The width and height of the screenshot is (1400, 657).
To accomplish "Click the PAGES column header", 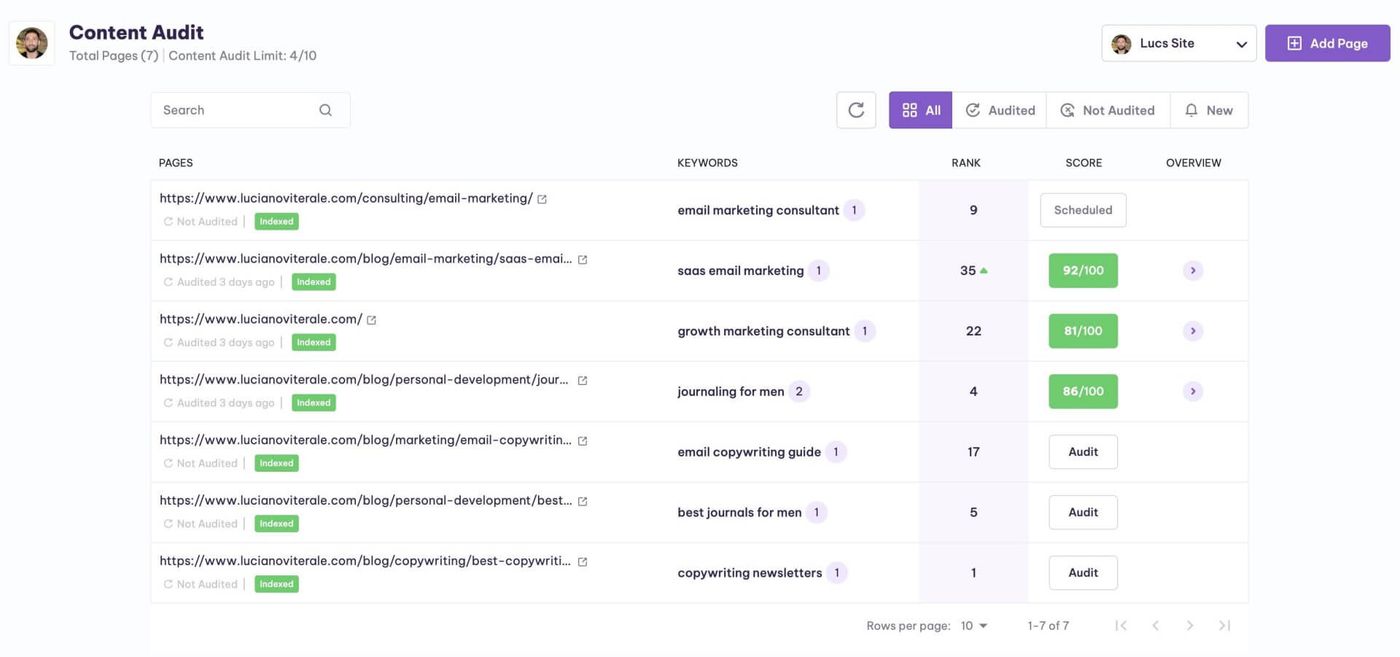I will [176, 163].
